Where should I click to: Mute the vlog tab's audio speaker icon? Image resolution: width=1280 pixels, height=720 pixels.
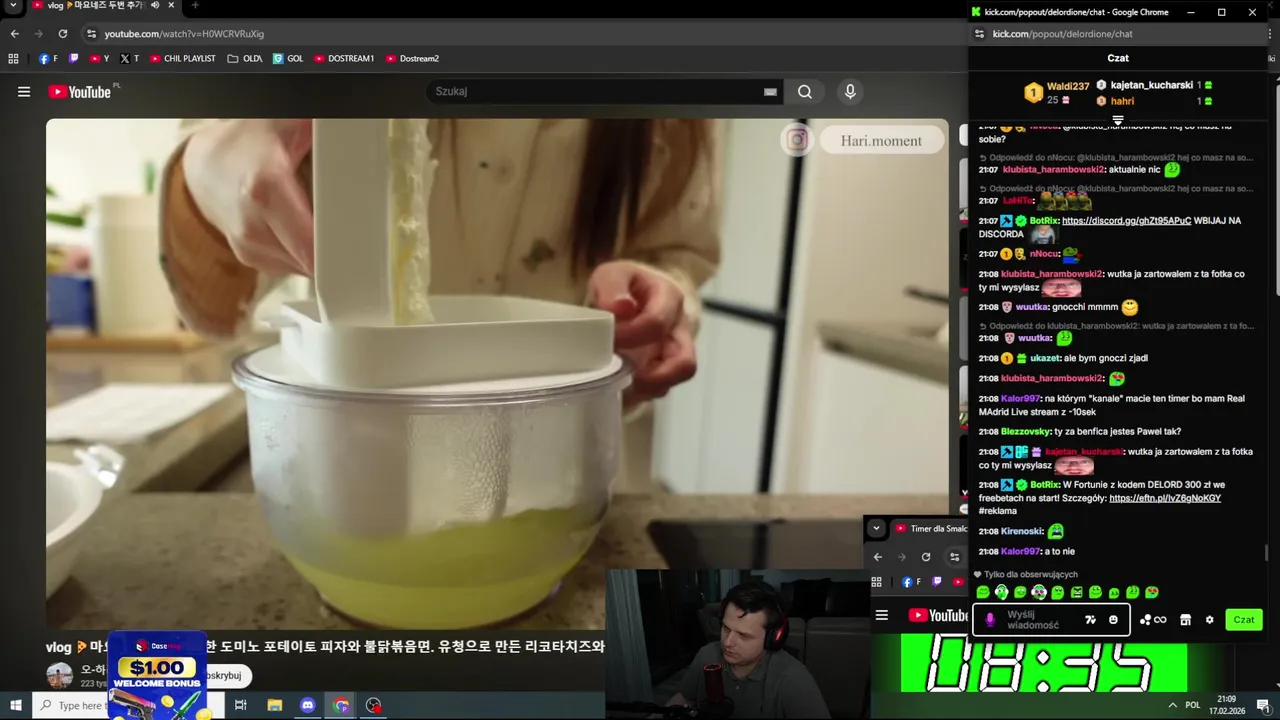pyautogui.click(x=155, y=6)
